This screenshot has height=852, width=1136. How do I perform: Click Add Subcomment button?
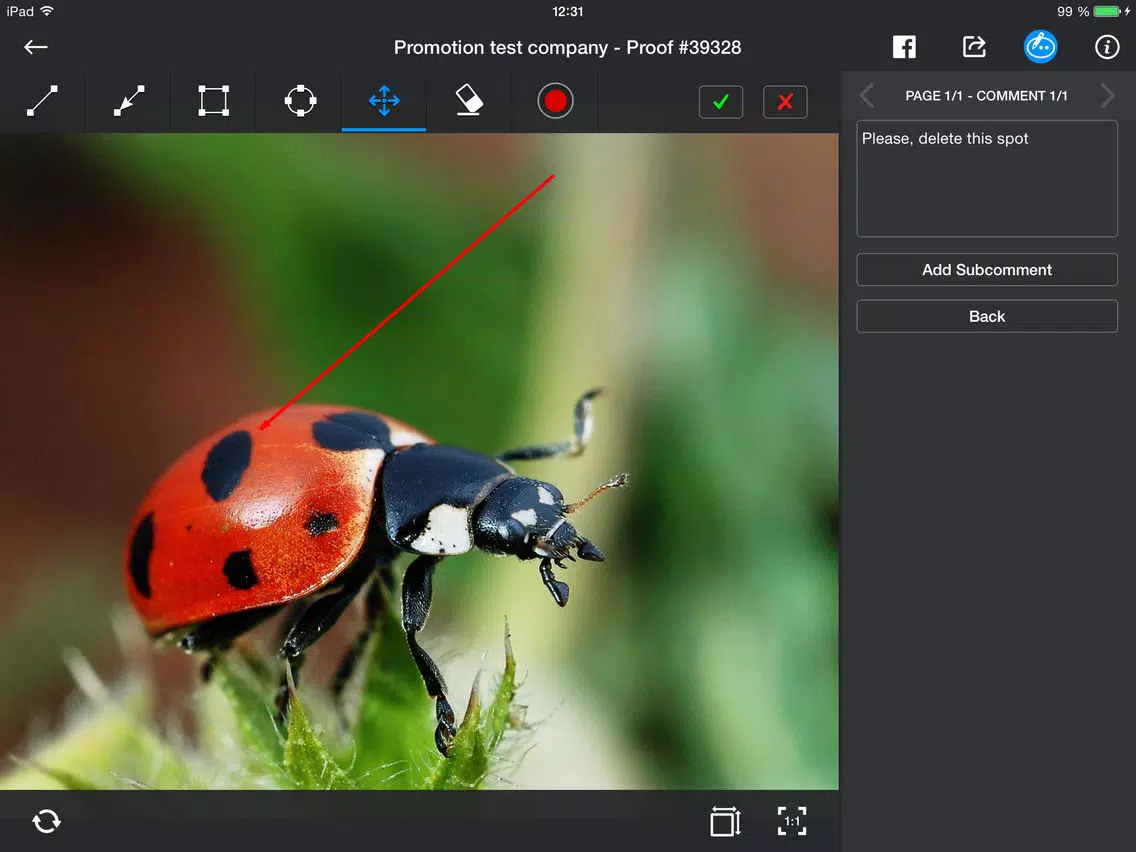[x=987, y=270]
